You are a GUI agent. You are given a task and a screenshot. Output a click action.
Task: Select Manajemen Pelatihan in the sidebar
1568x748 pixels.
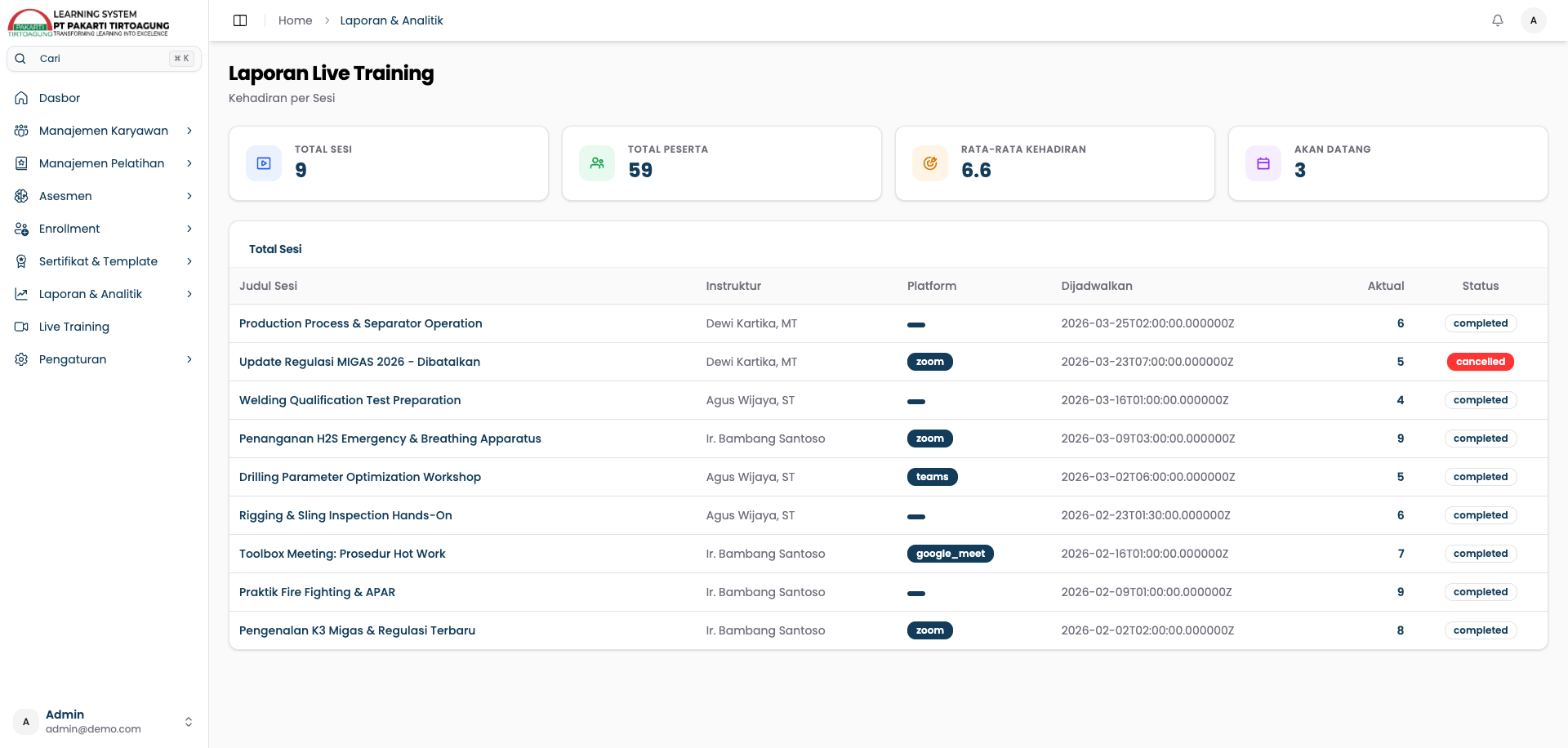(104, 163)
